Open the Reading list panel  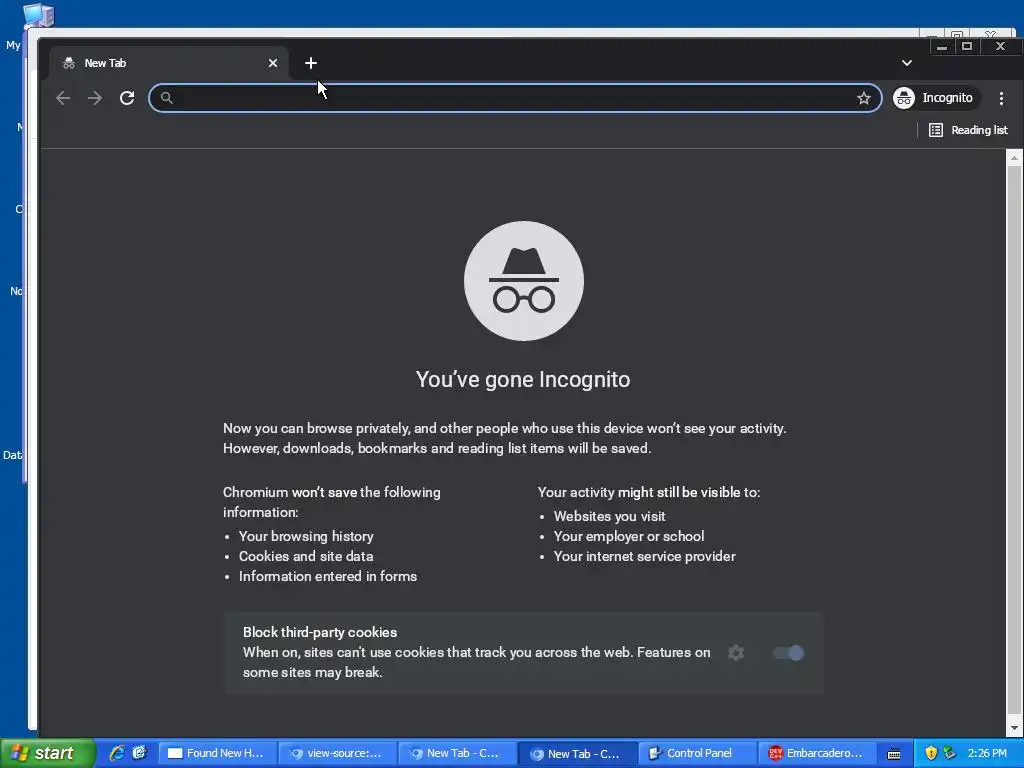968,130
